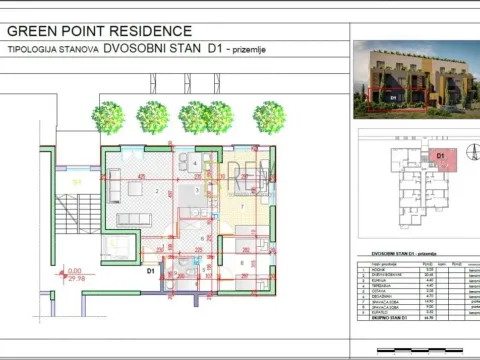The image size is (480, 360).
Task: Select the 297 dimension in room 8
Action: pyautogui.click(x=245, y=276)
